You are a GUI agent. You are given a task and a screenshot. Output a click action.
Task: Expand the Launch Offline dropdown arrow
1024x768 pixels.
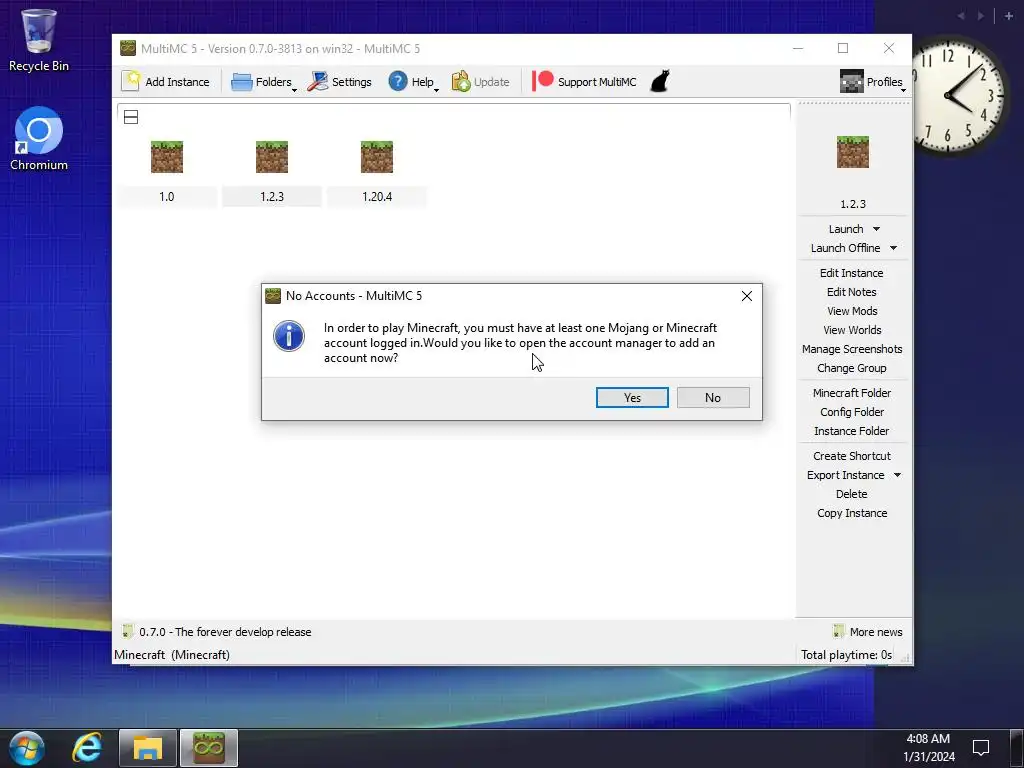click(893, 248)
